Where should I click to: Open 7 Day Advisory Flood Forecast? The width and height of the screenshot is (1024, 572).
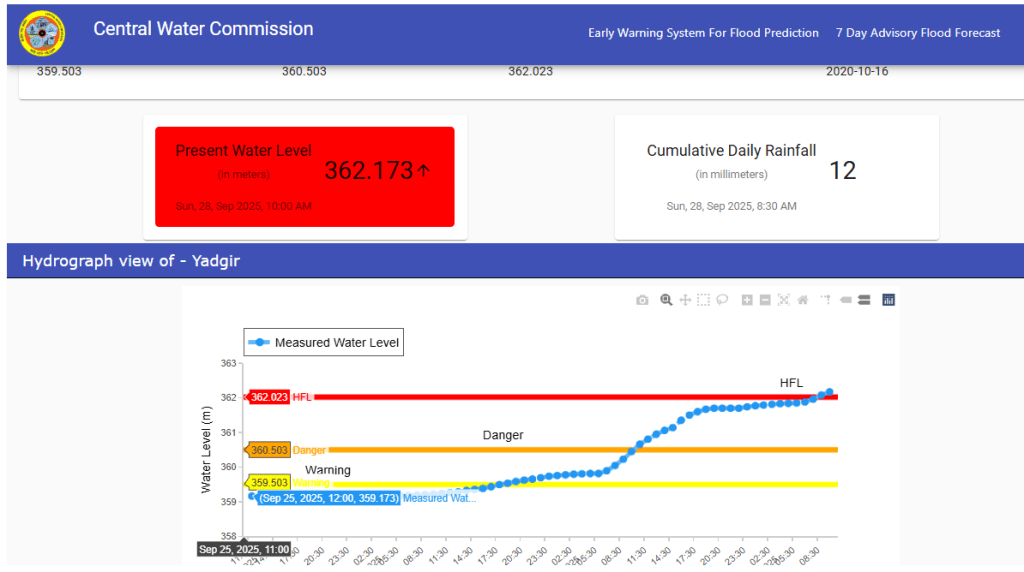(918, 33)
